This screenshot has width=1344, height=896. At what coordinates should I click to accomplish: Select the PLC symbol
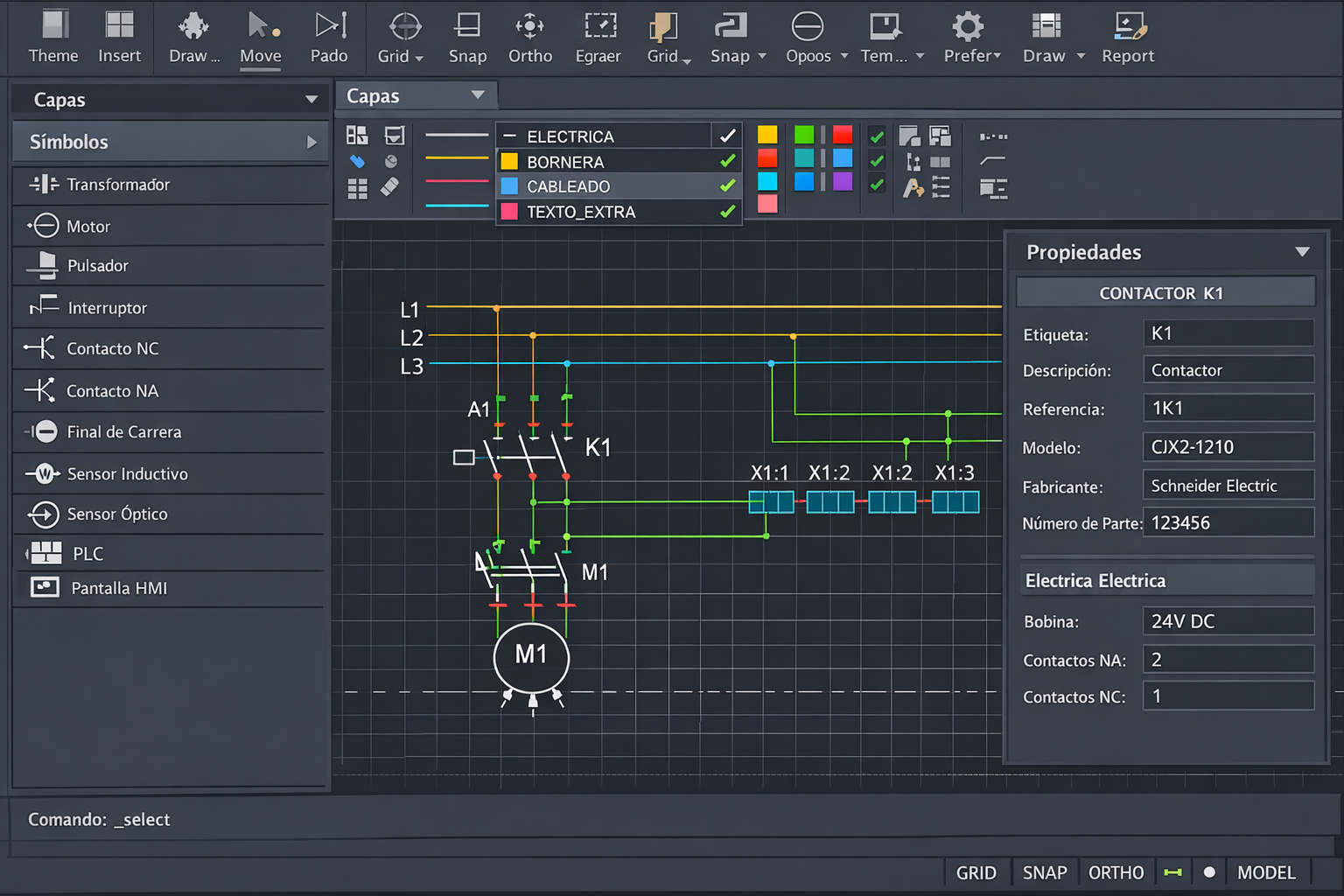[x=170, y=553]
